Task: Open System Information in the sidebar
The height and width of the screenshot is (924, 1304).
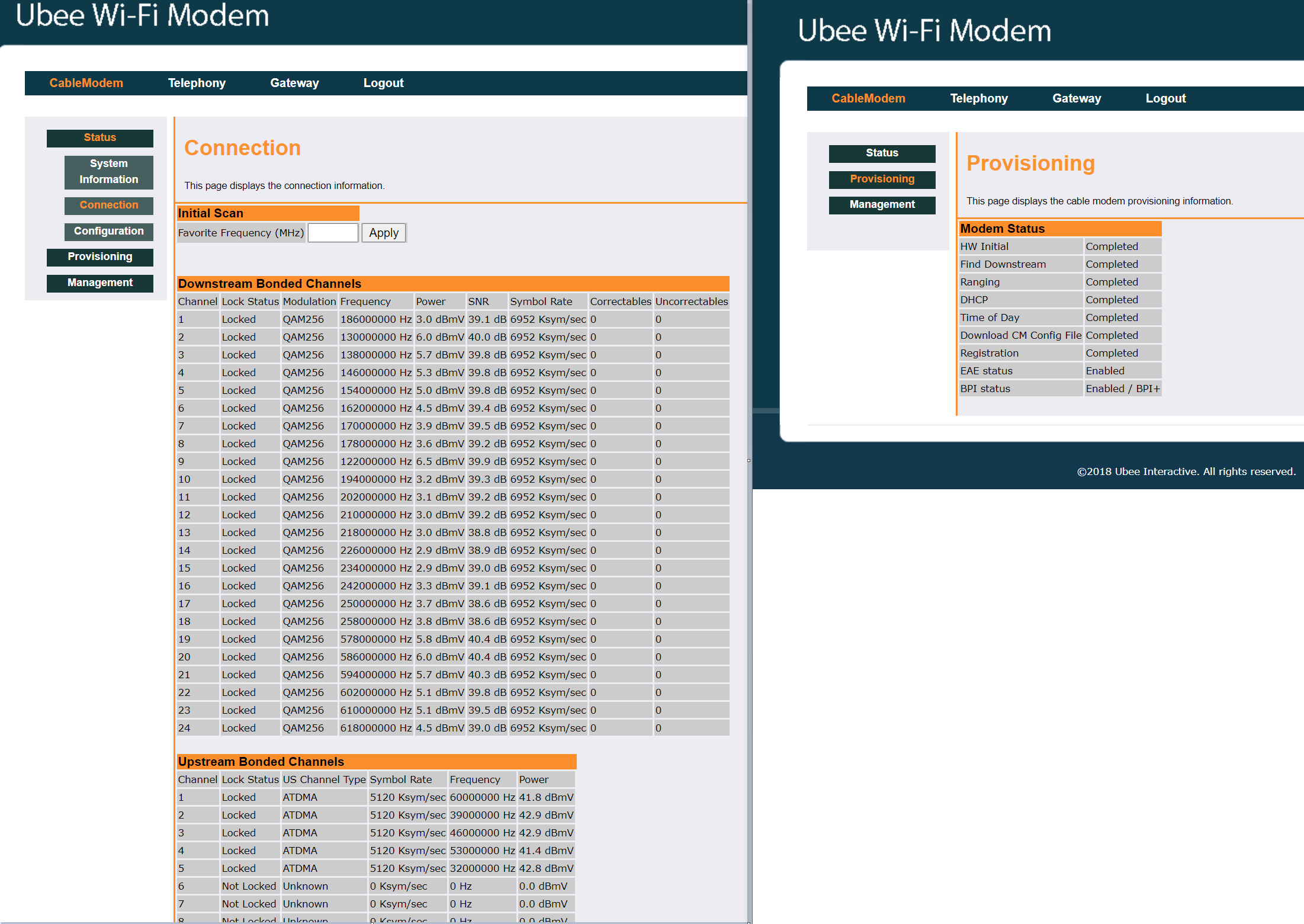Action: point(108,171)
